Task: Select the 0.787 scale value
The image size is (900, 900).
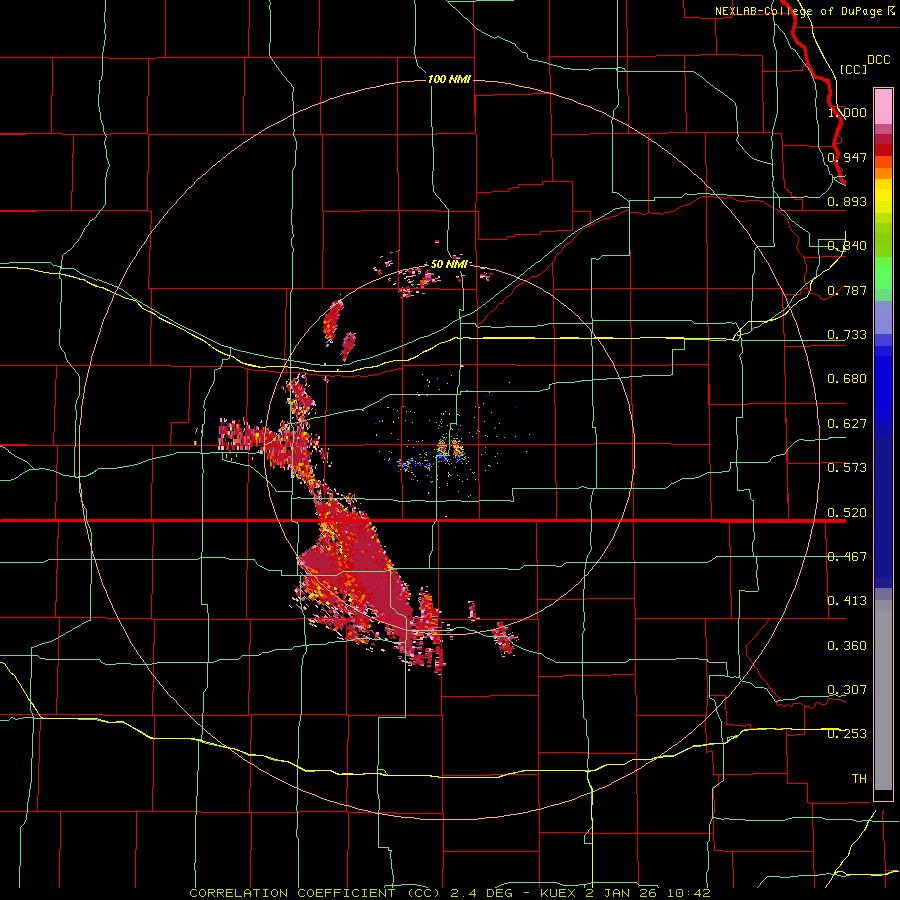Action: click(x=847, y=290)
